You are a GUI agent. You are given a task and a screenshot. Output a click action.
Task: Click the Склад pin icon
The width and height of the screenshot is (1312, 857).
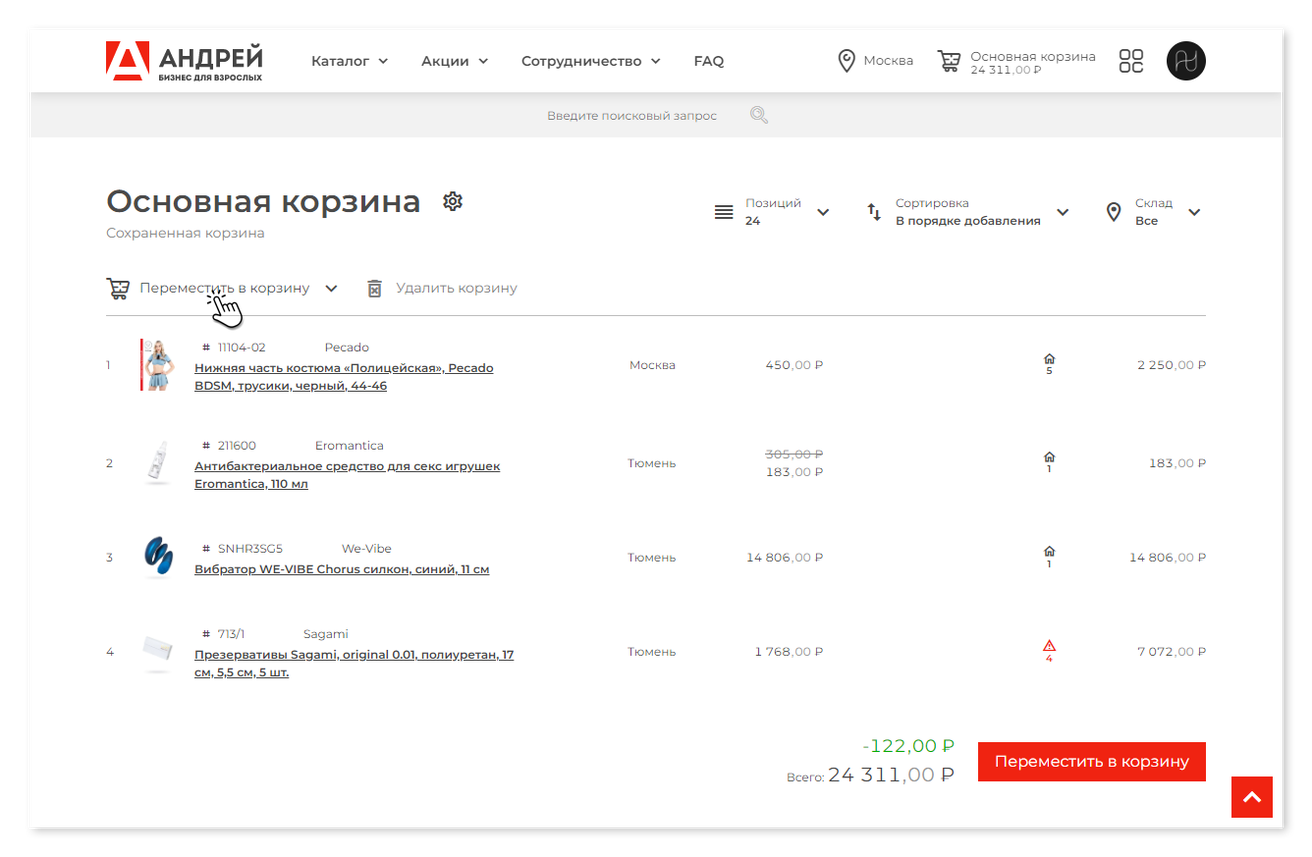[1114, 212]
